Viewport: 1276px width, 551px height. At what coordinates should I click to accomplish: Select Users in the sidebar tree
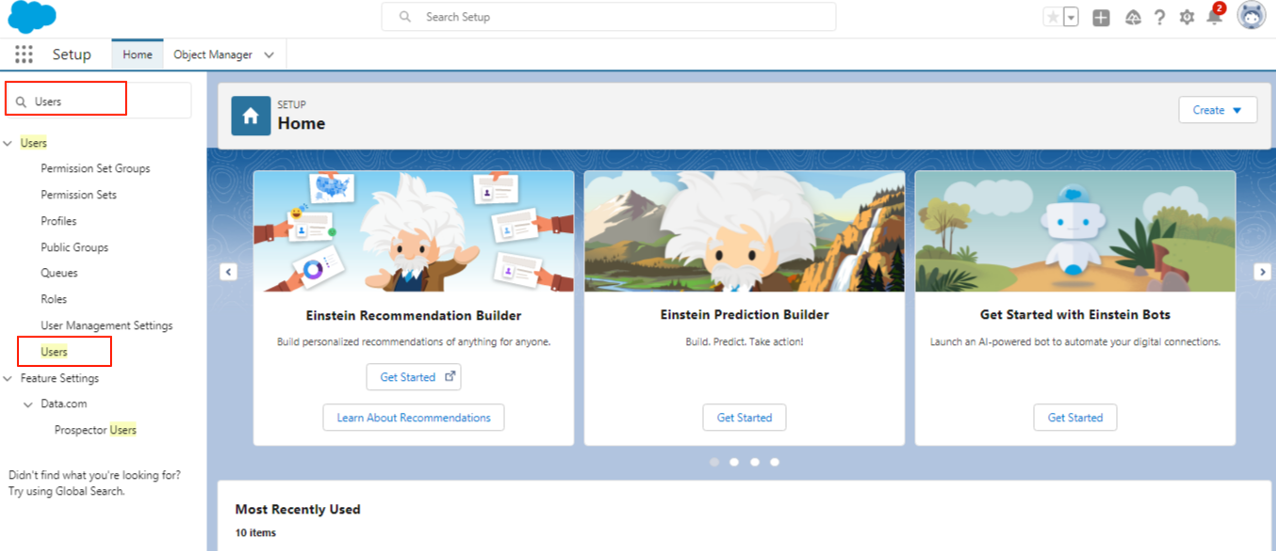tap(54, 352)
